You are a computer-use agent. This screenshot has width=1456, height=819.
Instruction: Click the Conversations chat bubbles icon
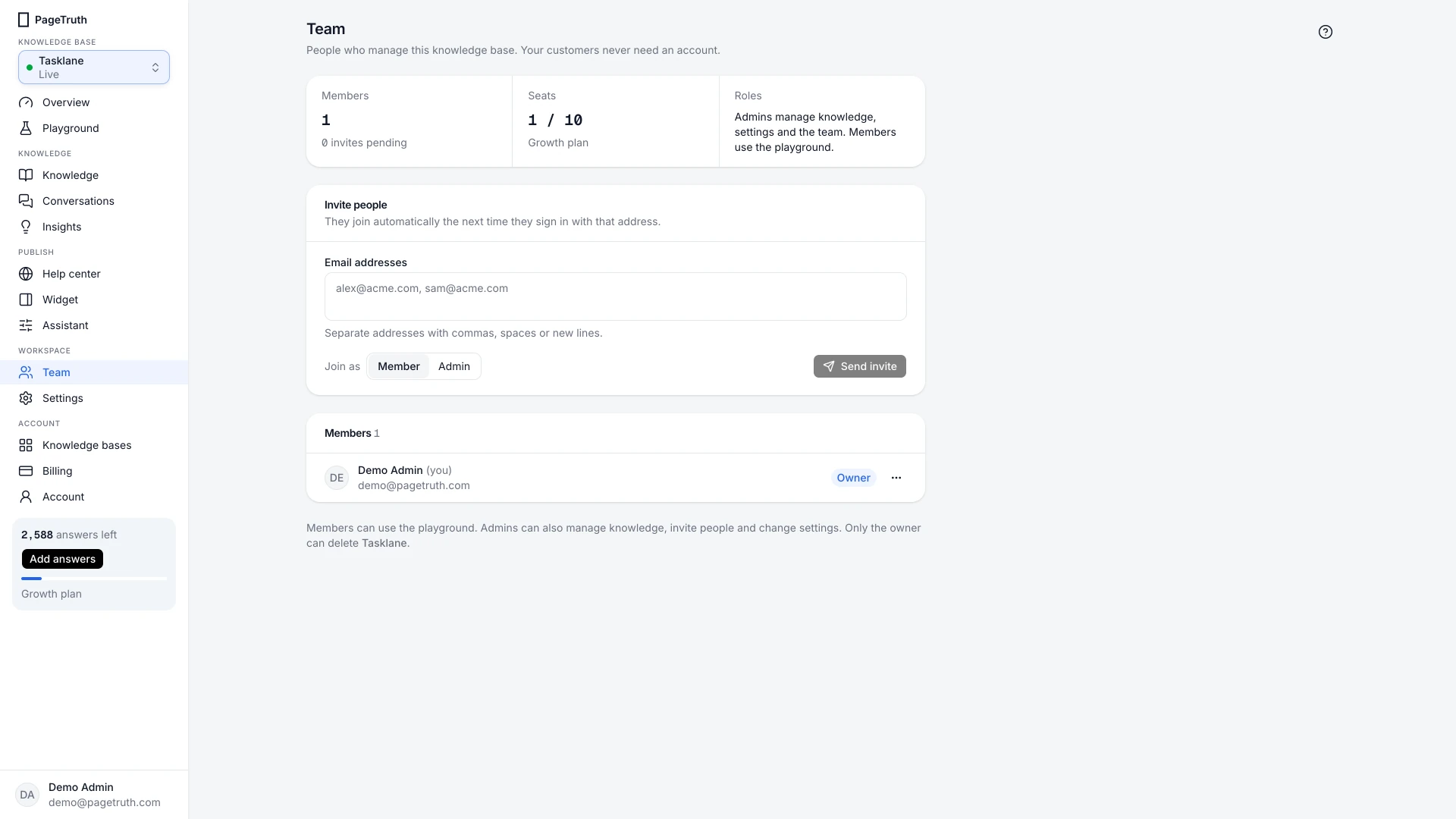[26, 201]
